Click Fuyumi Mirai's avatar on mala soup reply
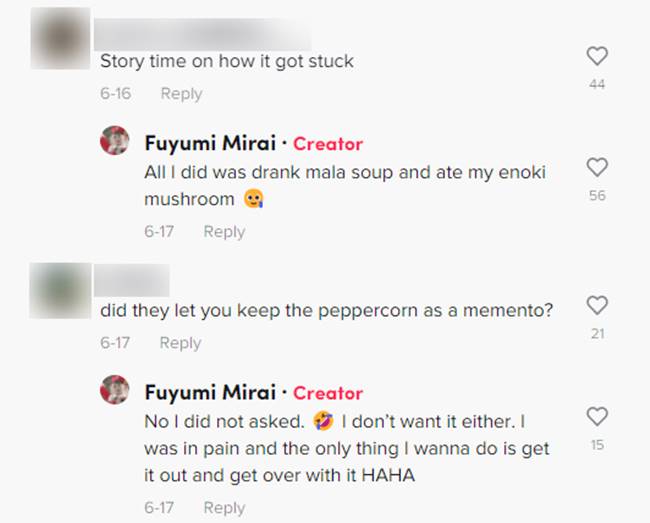Image resolution: width=650 pixels, height=523 pixels. [x=115, y=142]
